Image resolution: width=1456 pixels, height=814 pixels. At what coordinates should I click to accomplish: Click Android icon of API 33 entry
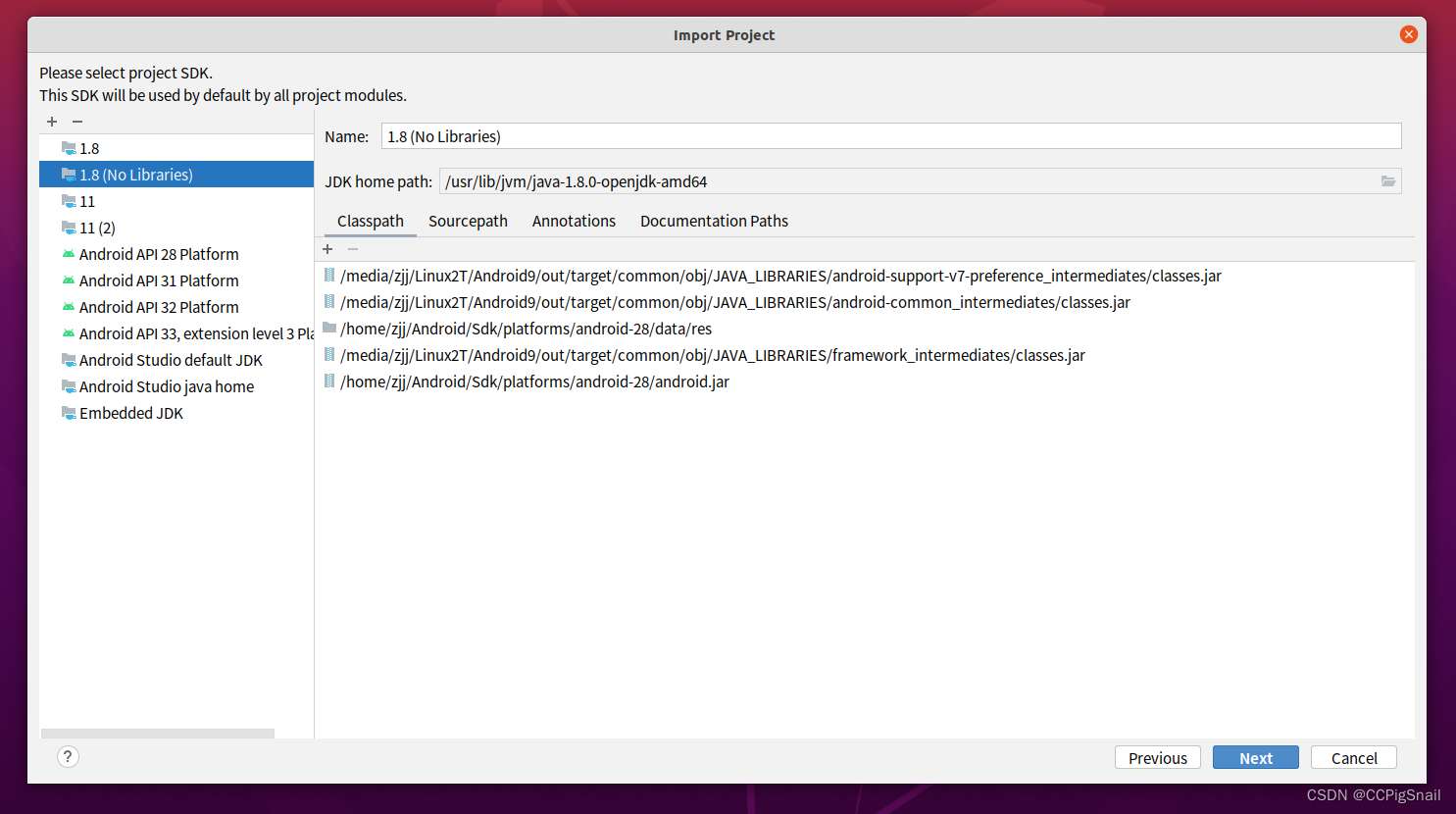69,333
